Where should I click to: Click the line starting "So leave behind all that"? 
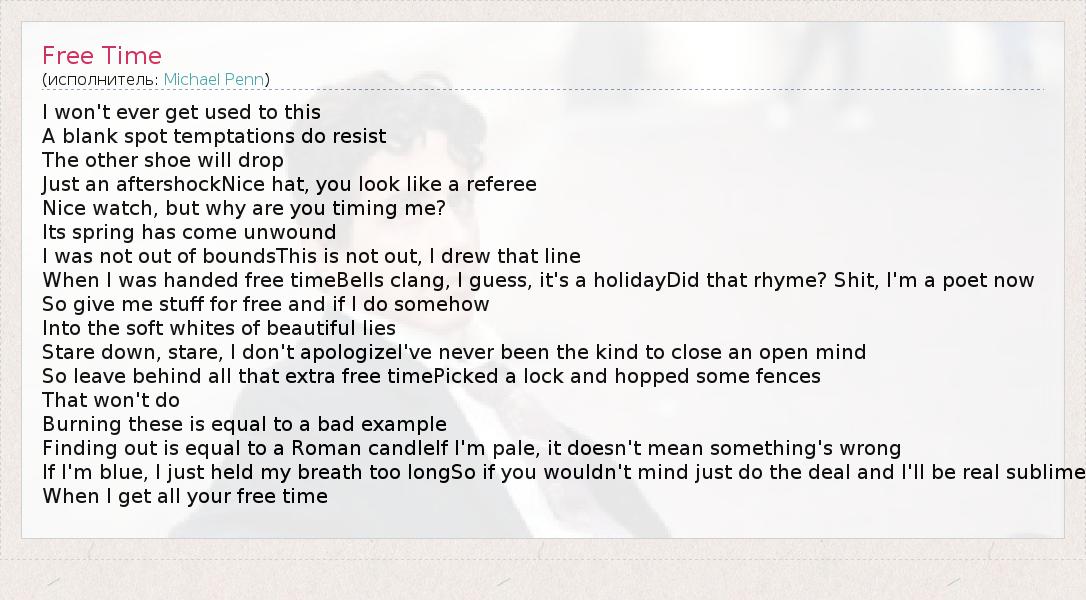[x=431, y=376]
